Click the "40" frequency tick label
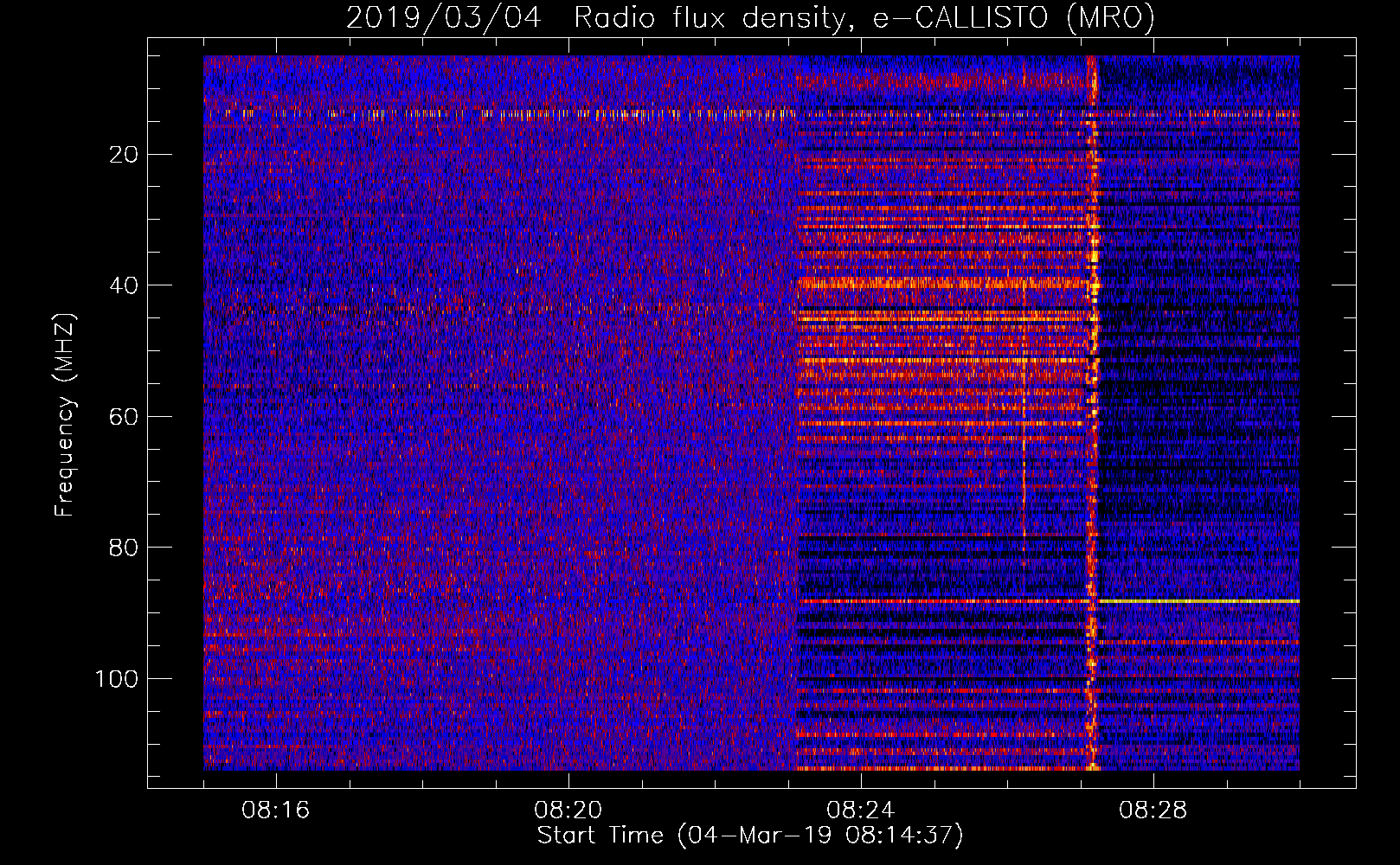 125,285
